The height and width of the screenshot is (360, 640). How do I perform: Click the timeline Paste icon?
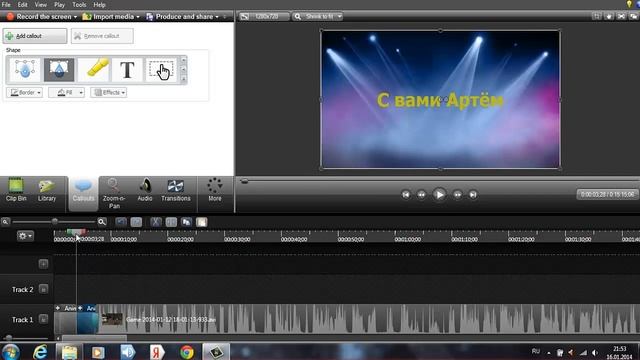[202, 222]
